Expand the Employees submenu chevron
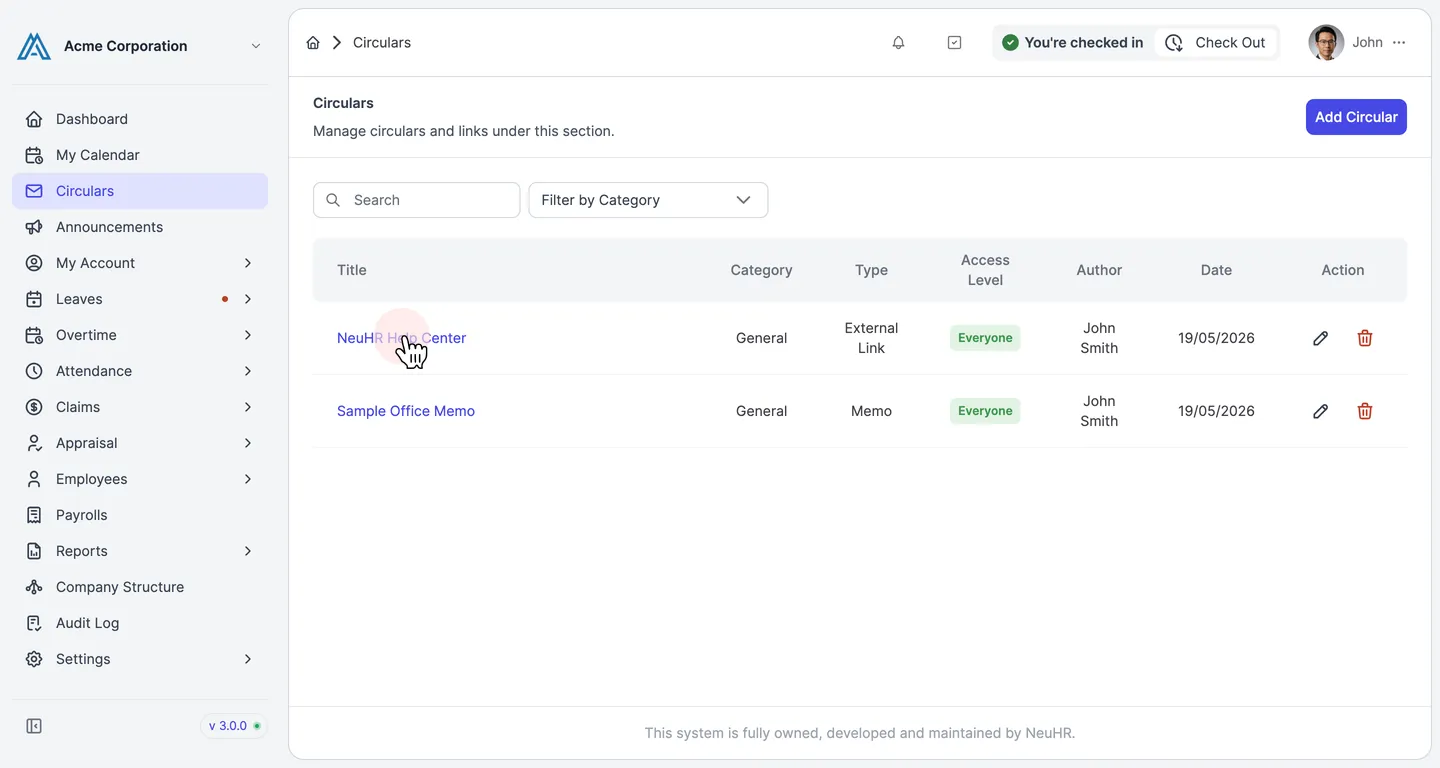This screenshot has width=1440, height=768. tap(248, 479)
